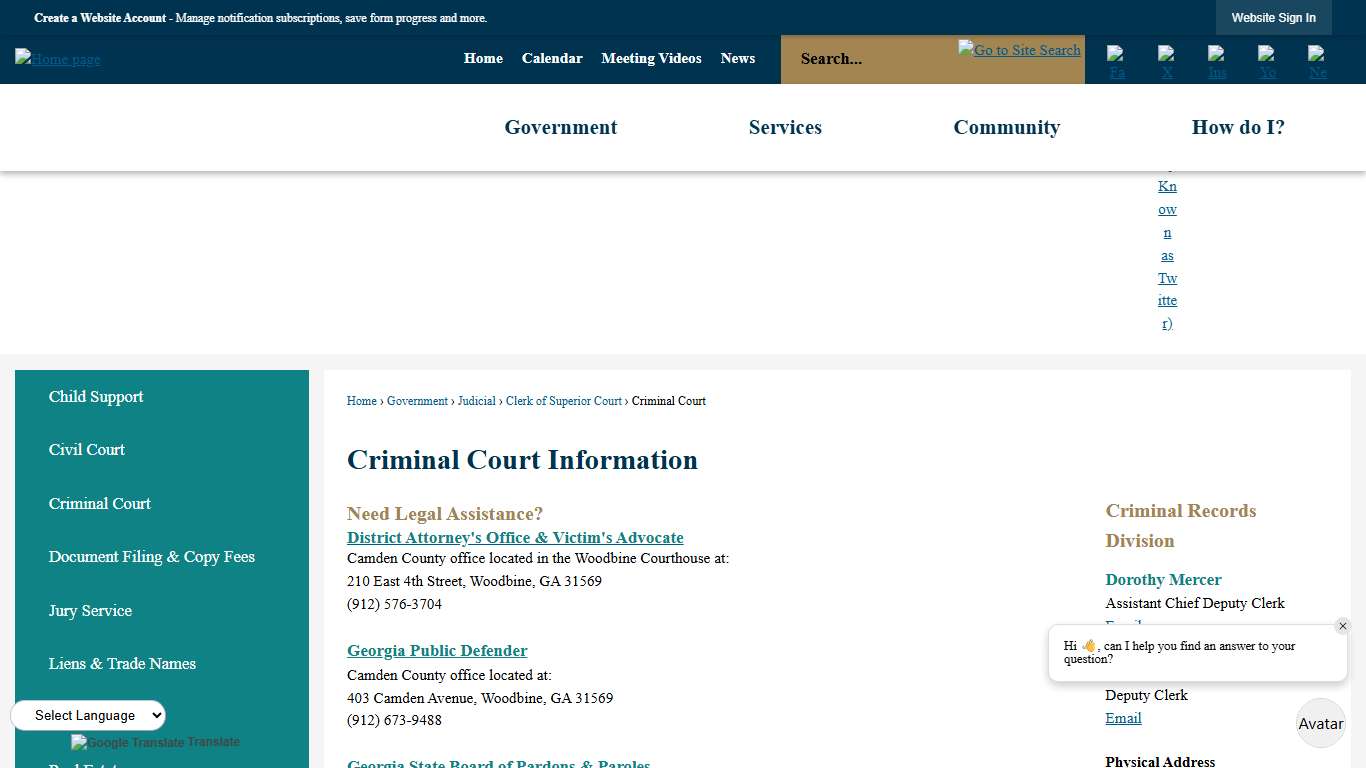Open the Georgia Public Defender link
The image size is (1366, 768).
pos(437,650)
